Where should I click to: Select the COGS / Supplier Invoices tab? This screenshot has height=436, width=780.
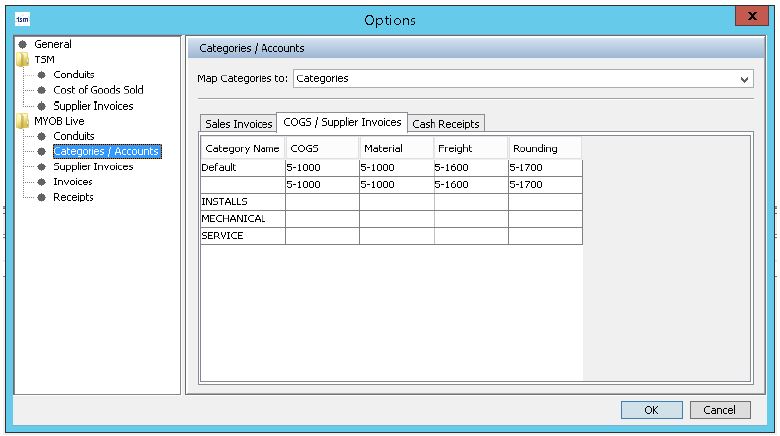click(340, 123)
